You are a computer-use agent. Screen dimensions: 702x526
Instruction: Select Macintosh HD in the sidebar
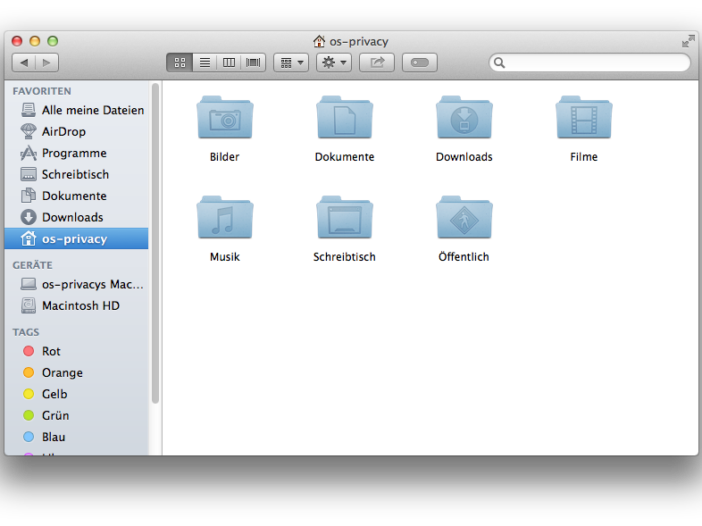(77, 306)
